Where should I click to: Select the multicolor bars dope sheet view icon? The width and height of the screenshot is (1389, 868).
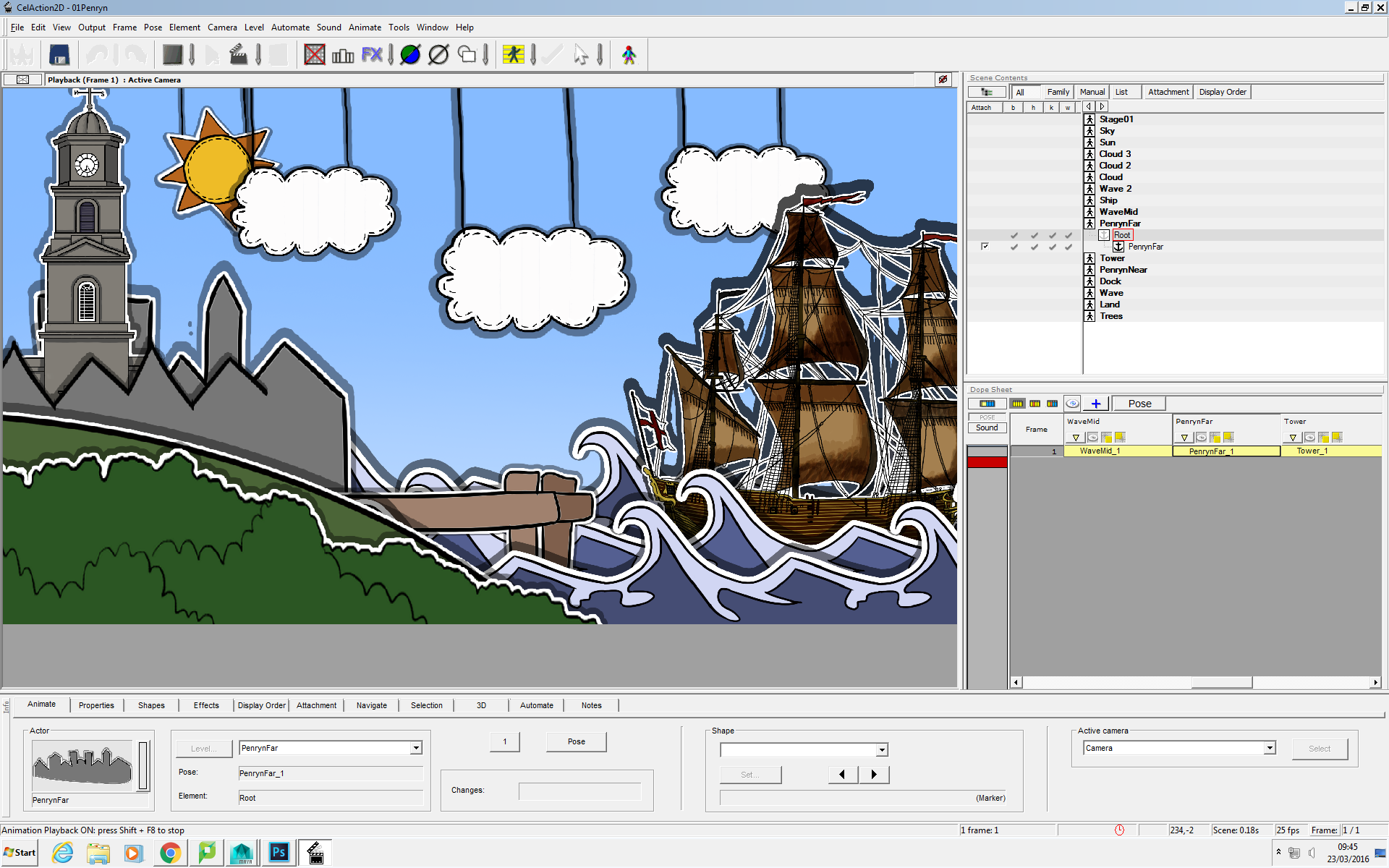click(1053, 404)
